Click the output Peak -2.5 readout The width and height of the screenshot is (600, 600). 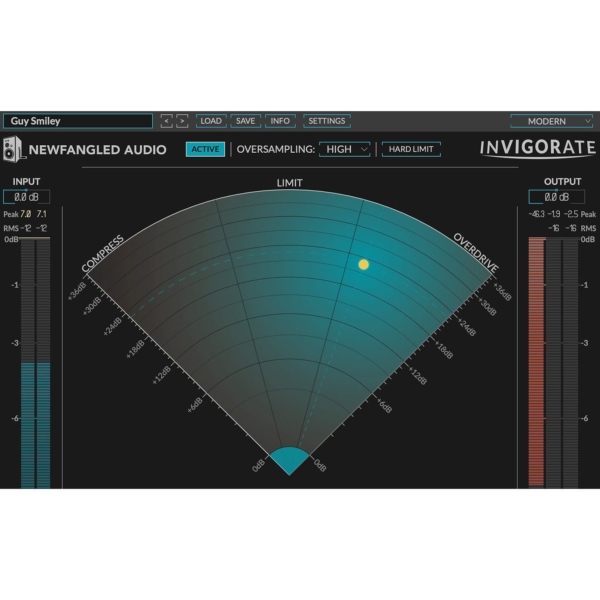pyautogui.click(x=571, y=214)
